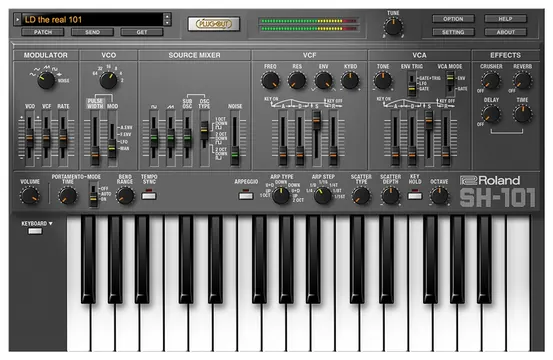Click the VCF KYBD knob
The width and height of the screenshot is (553, 360).
(x=350, y=80)
